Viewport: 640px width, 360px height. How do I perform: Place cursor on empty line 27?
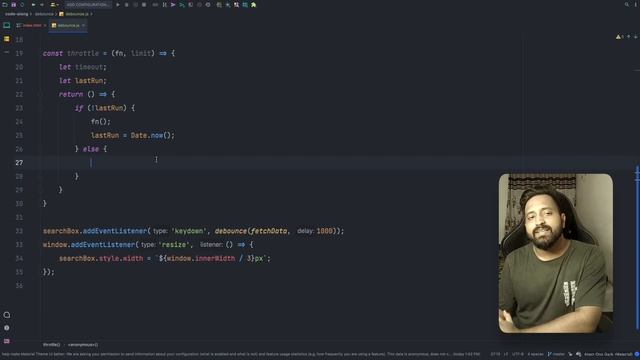(327, 162)
